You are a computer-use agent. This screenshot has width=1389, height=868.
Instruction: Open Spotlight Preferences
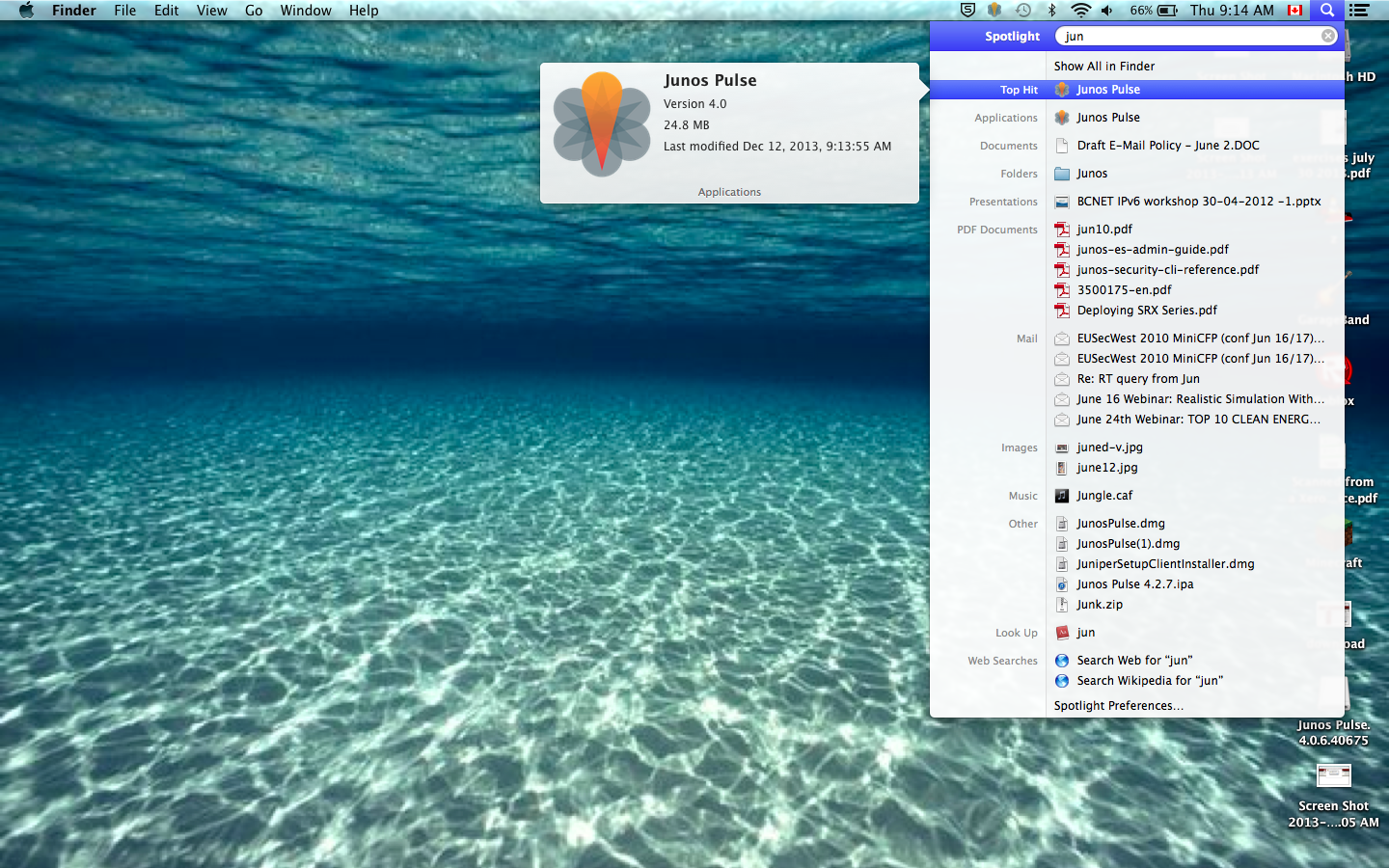(x=1118, y=706)
